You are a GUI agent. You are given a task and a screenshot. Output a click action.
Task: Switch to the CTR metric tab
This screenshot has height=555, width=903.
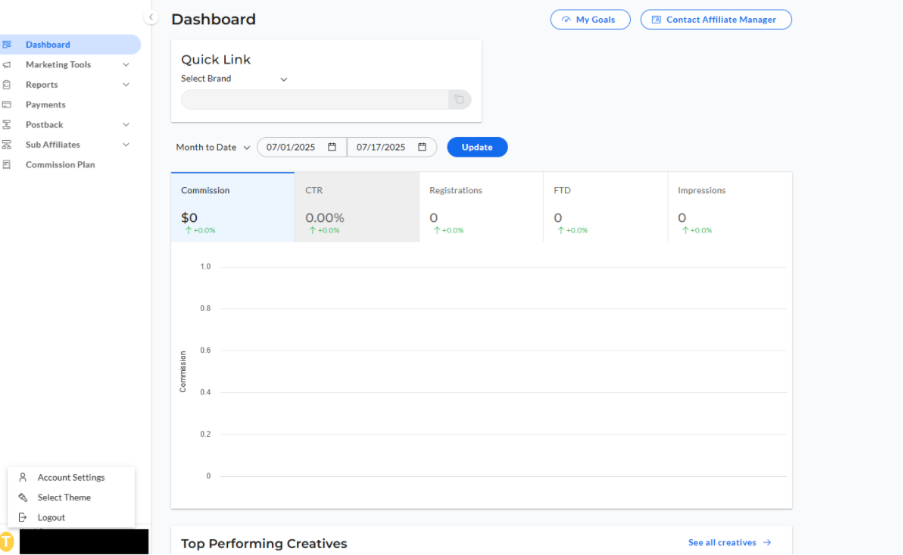point(356,207)
